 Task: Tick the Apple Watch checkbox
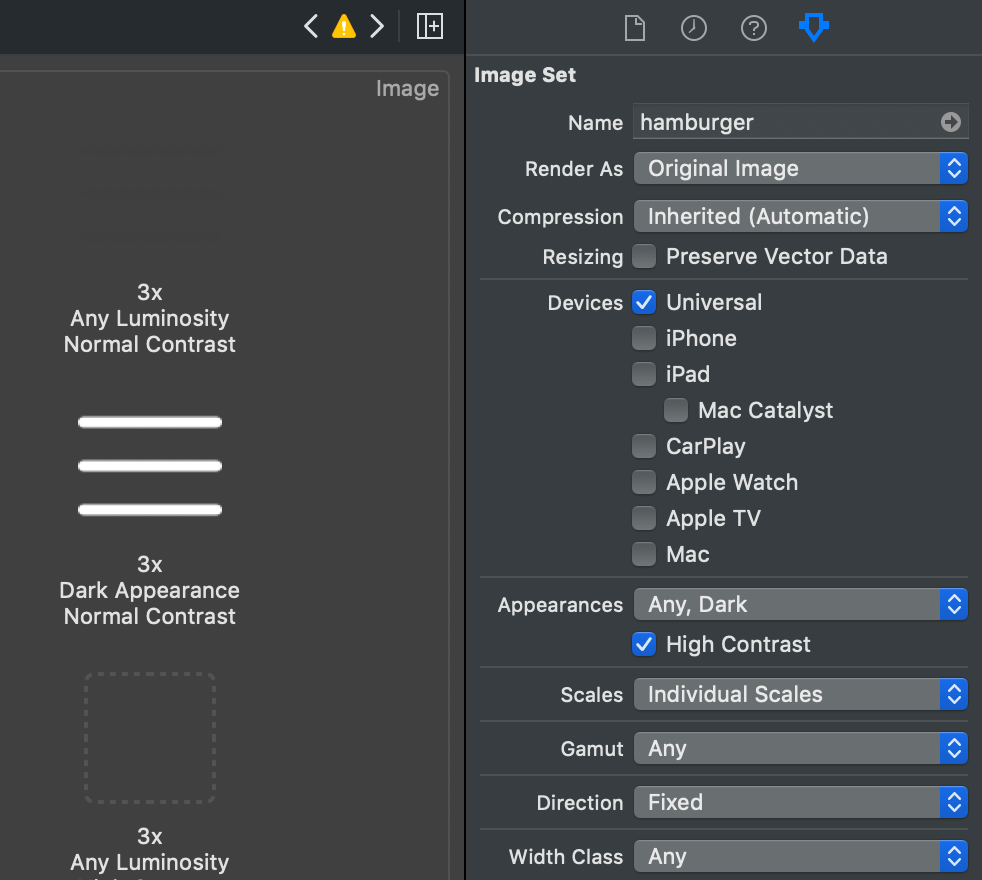click(645, 483)
